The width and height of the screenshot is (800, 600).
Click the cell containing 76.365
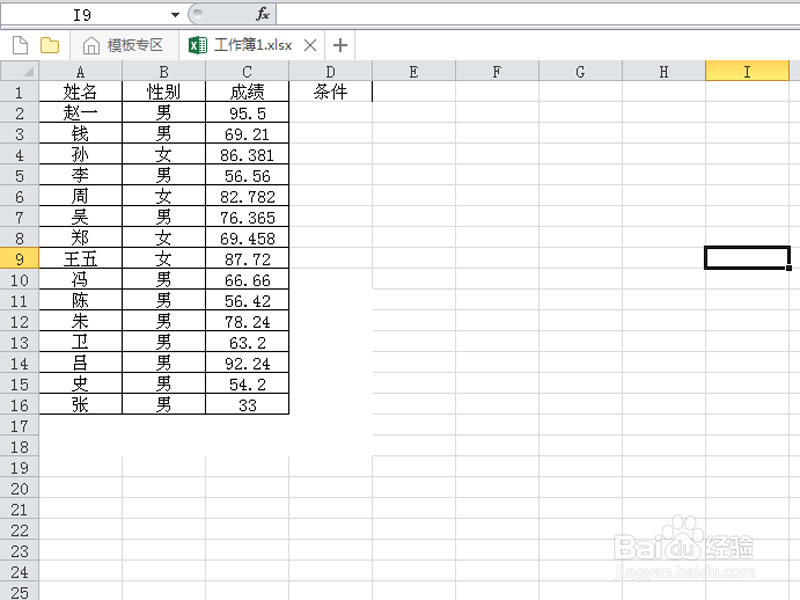coord(247,217)
